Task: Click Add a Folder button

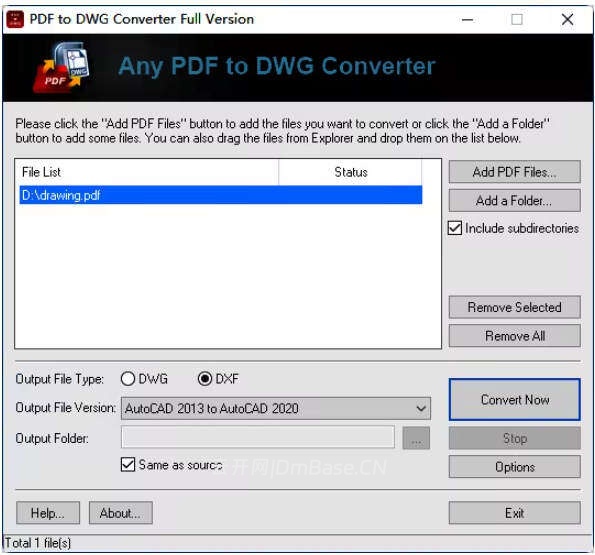Action: (515, 200)
